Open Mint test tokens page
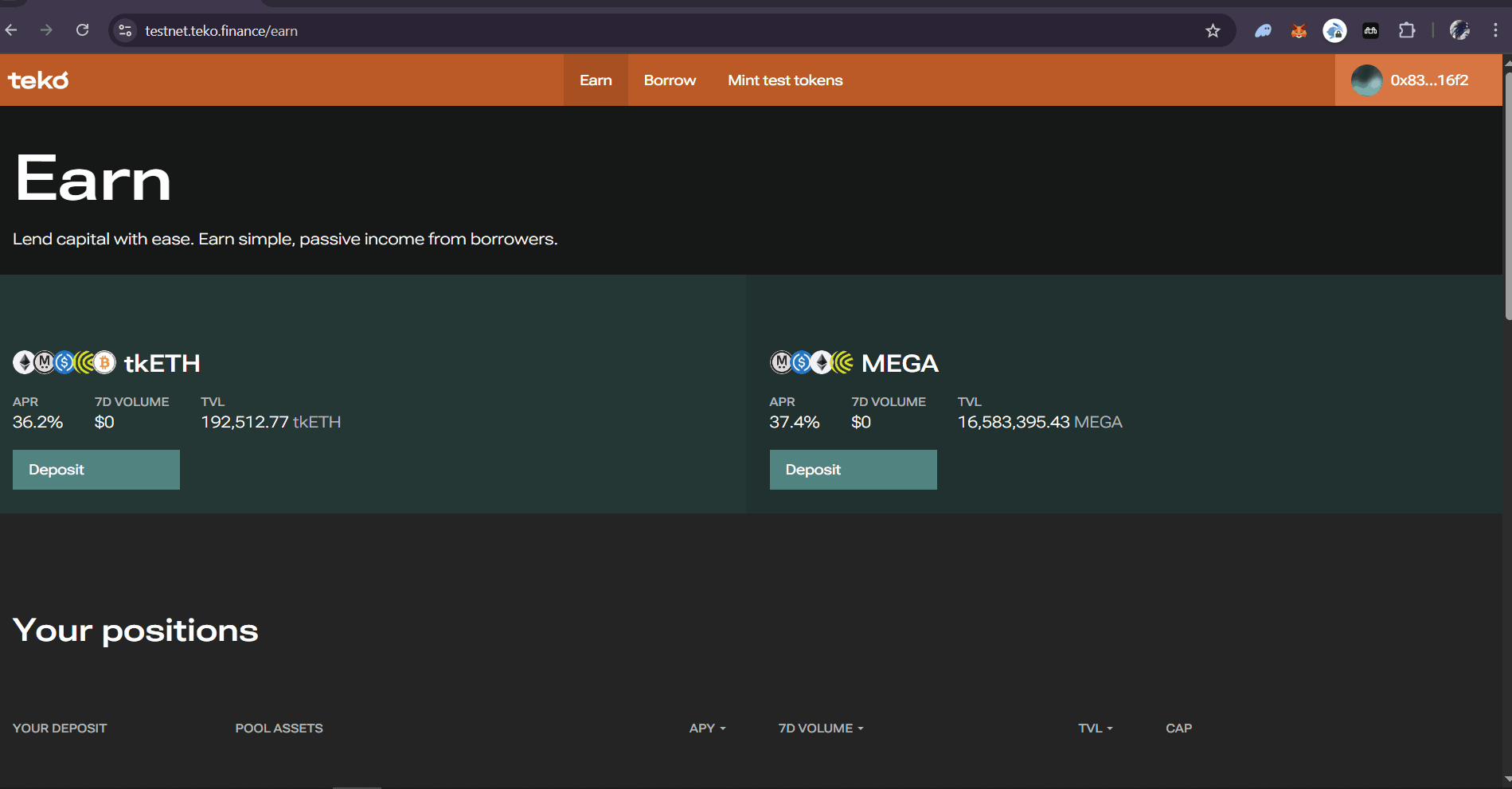1512x789 pixels. pyautogui.click(x=785, y=80)
